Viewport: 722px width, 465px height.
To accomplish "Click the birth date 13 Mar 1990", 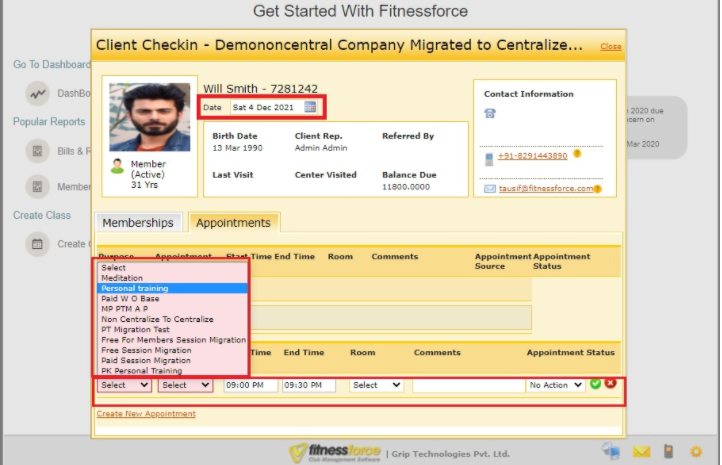I will click(x=238, y=148).
